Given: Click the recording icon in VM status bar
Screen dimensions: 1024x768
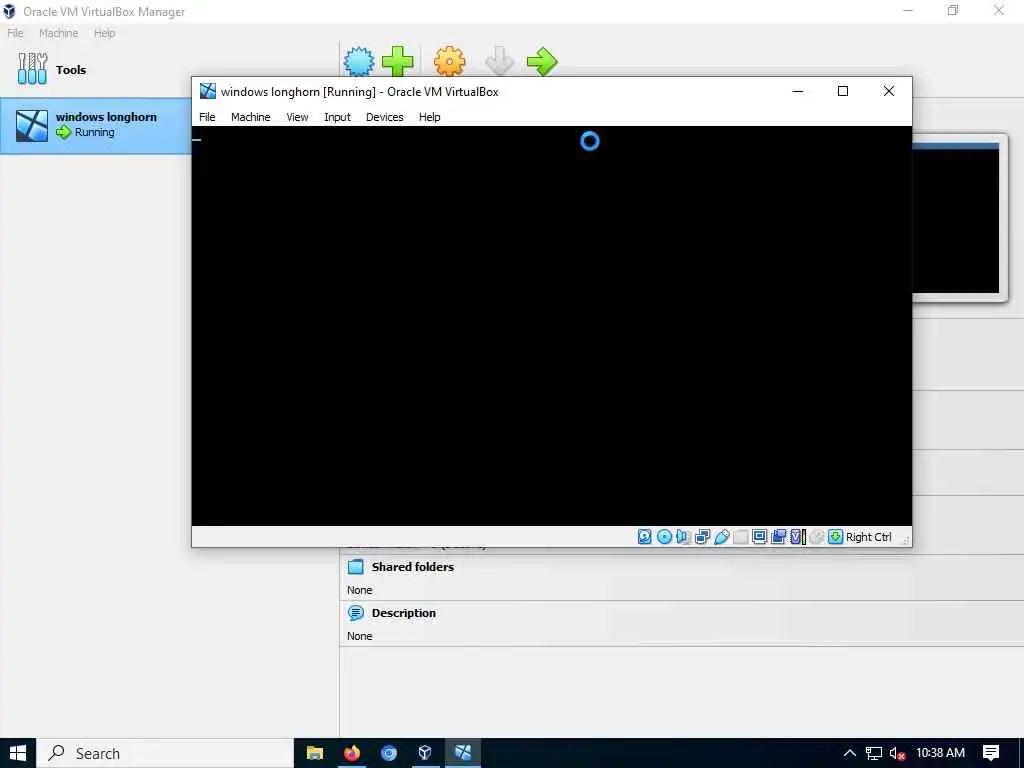Looking at the screenshot, I should click(x=778, y=537).
